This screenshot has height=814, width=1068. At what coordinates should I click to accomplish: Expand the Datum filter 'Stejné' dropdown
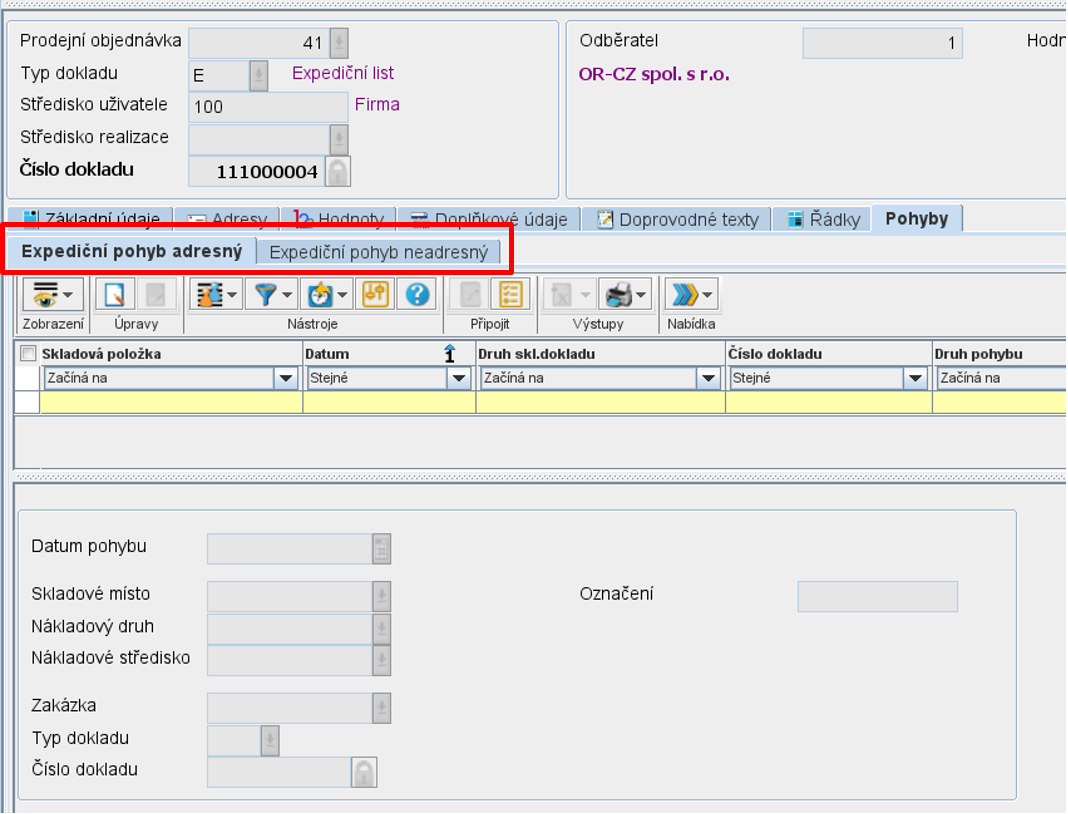459,378
